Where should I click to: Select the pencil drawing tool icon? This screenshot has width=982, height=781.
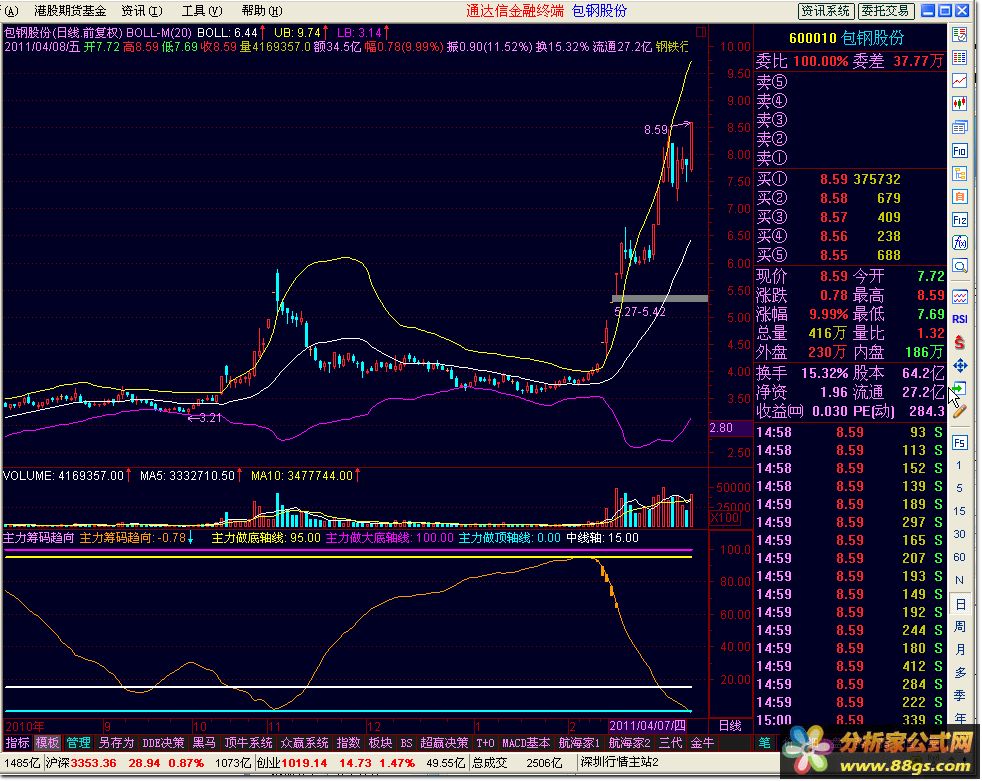[959, 411]
